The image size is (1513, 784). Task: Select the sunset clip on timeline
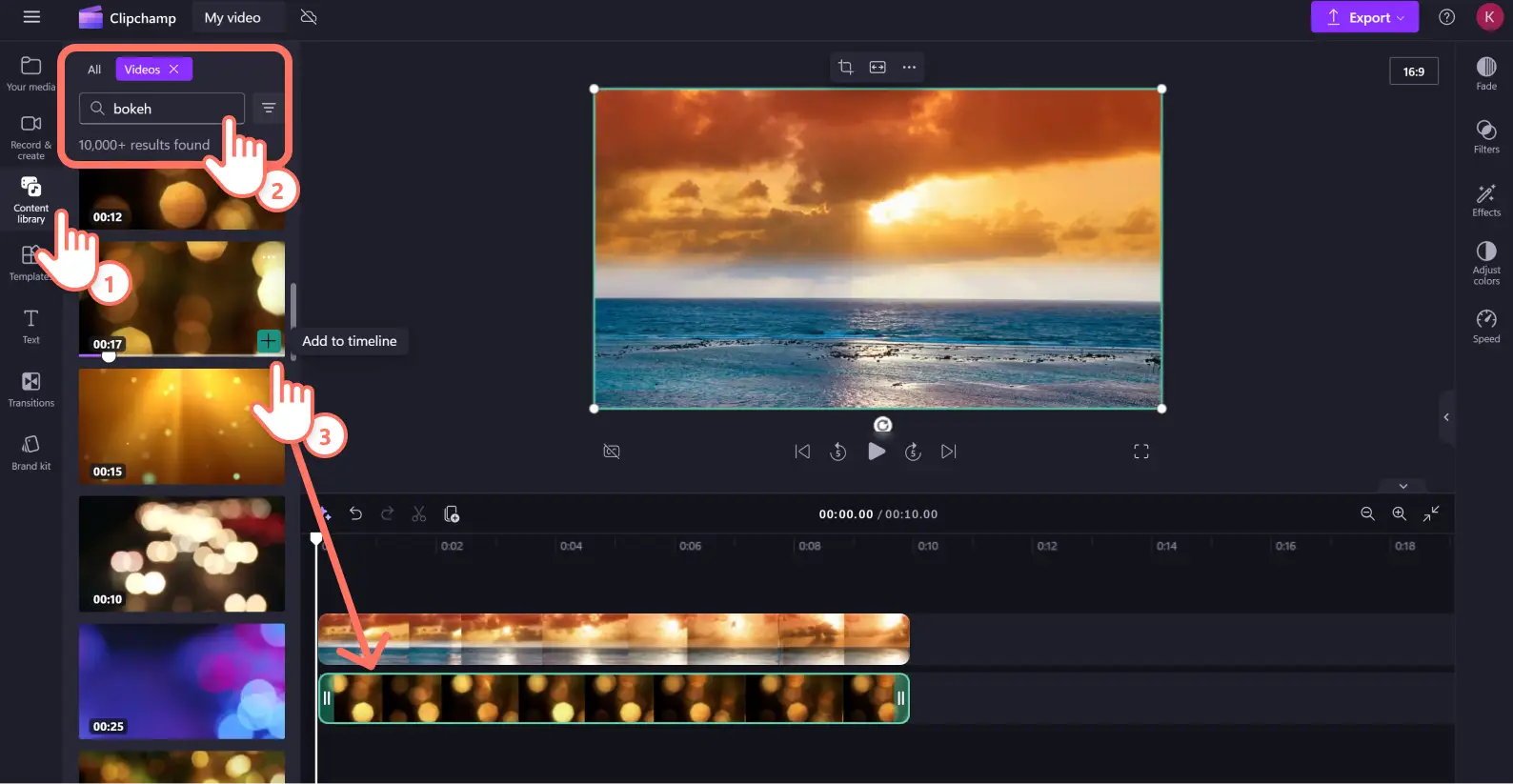click(614, 639)
